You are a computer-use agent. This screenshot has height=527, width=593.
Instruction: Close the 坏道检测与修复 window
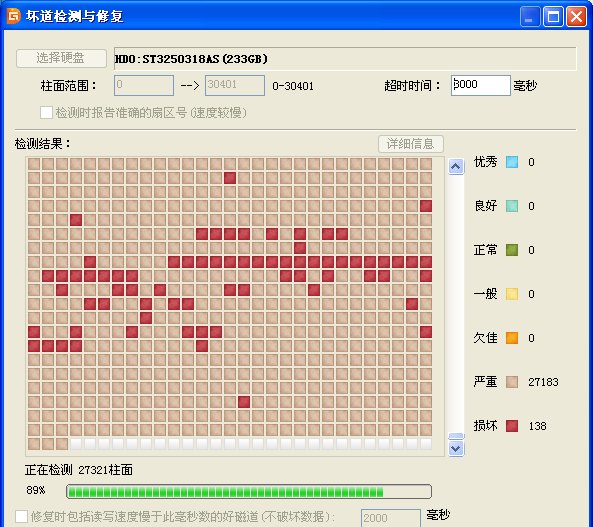(x=576, y=16)
